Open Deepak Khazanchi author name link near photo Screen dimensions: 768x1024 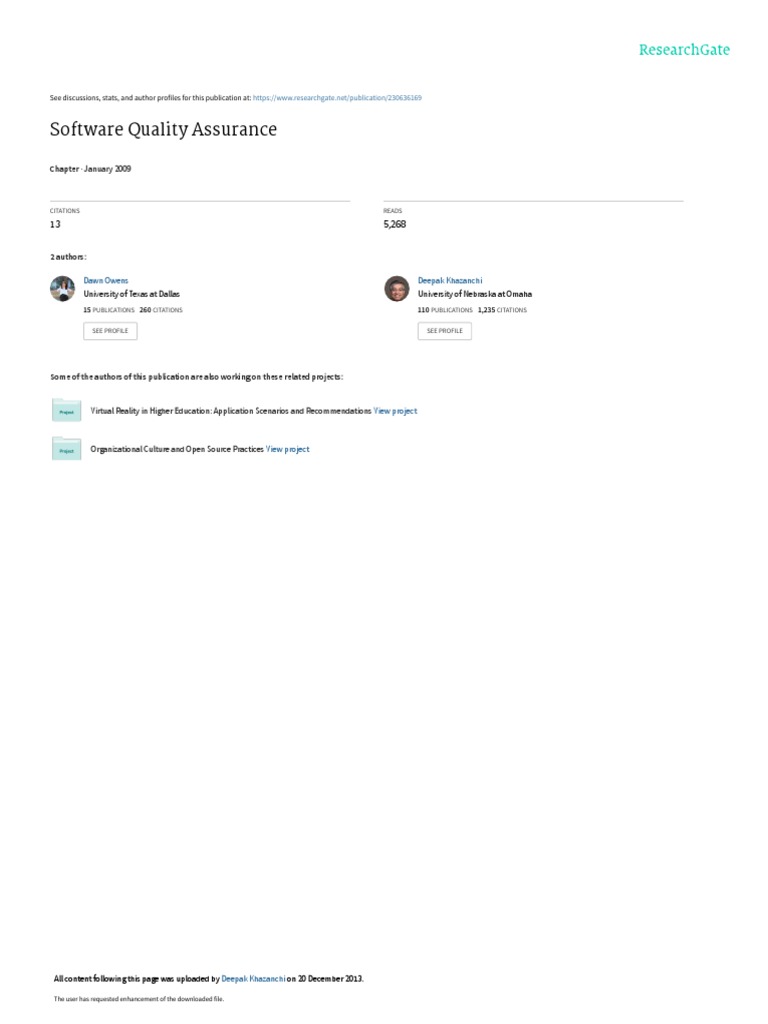tap(450, 281)
